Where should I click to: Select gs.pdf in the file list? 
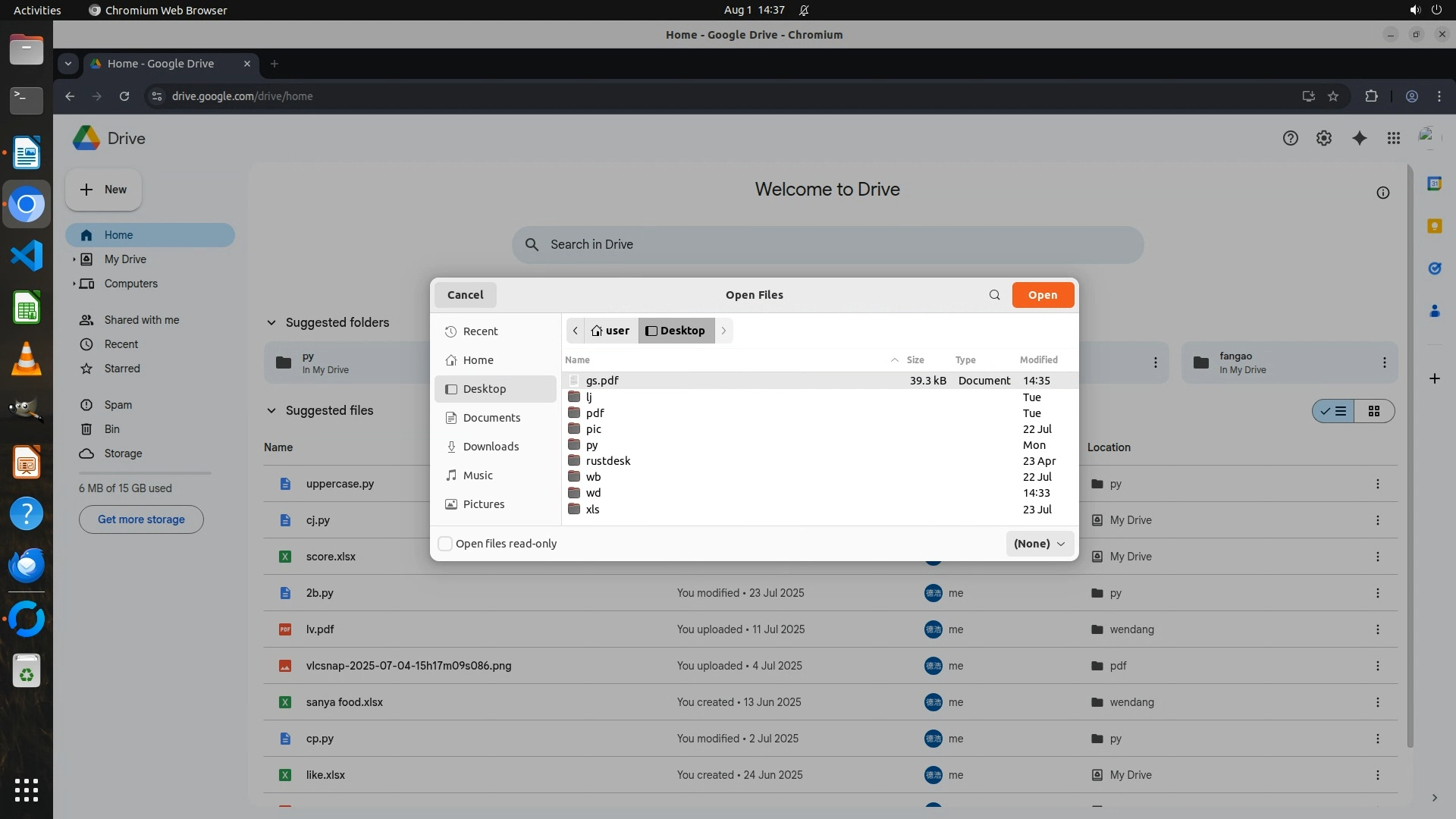coord(602,381)
